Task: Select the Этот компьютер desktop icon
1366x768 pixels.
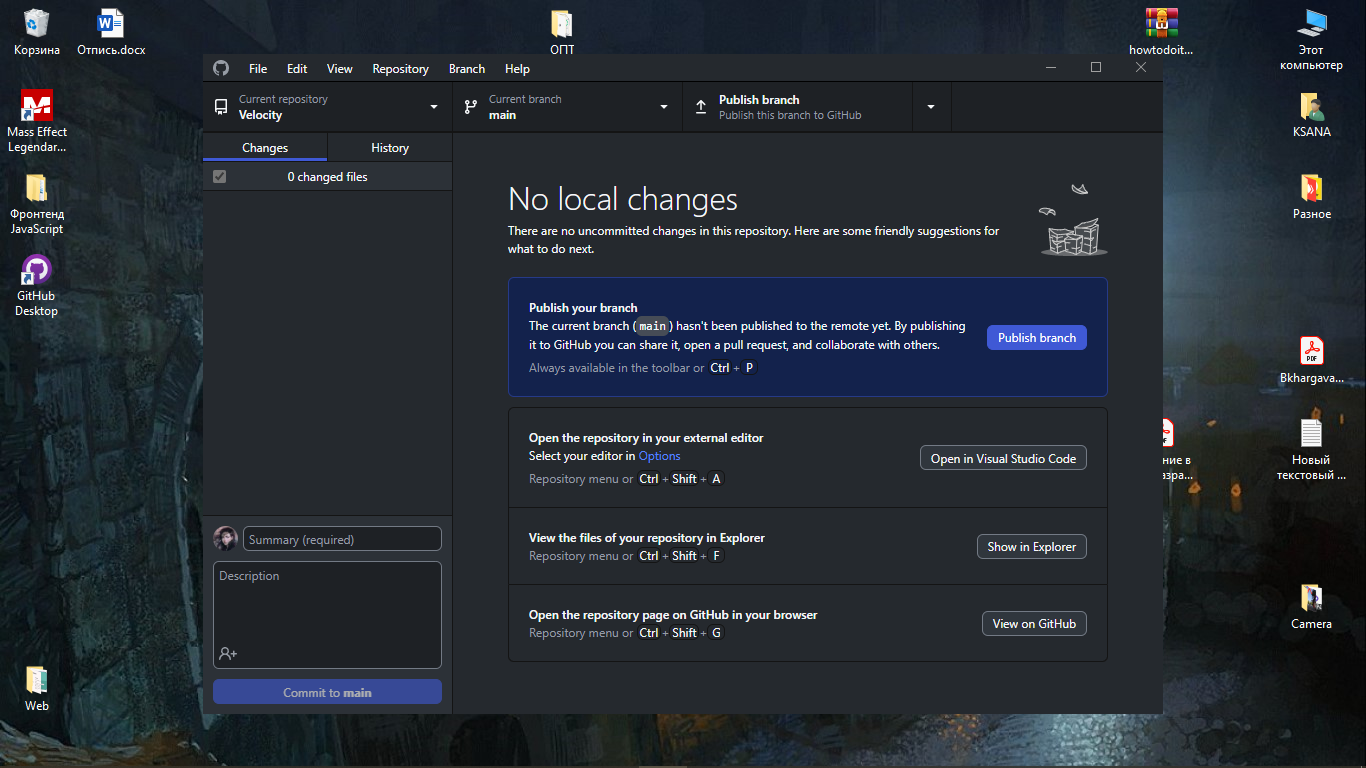Action: coord(1311,39)
